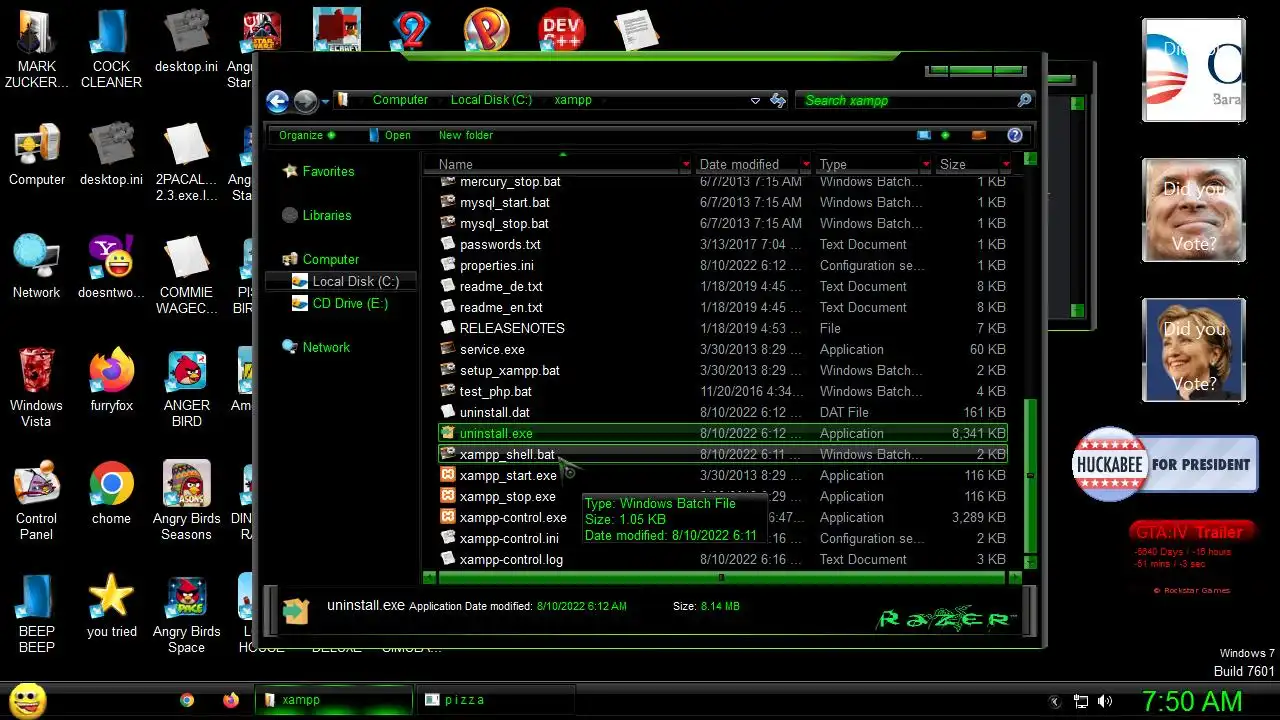Open the More view options dropdown
This screenshot has width=1280, height=720.
945,135
